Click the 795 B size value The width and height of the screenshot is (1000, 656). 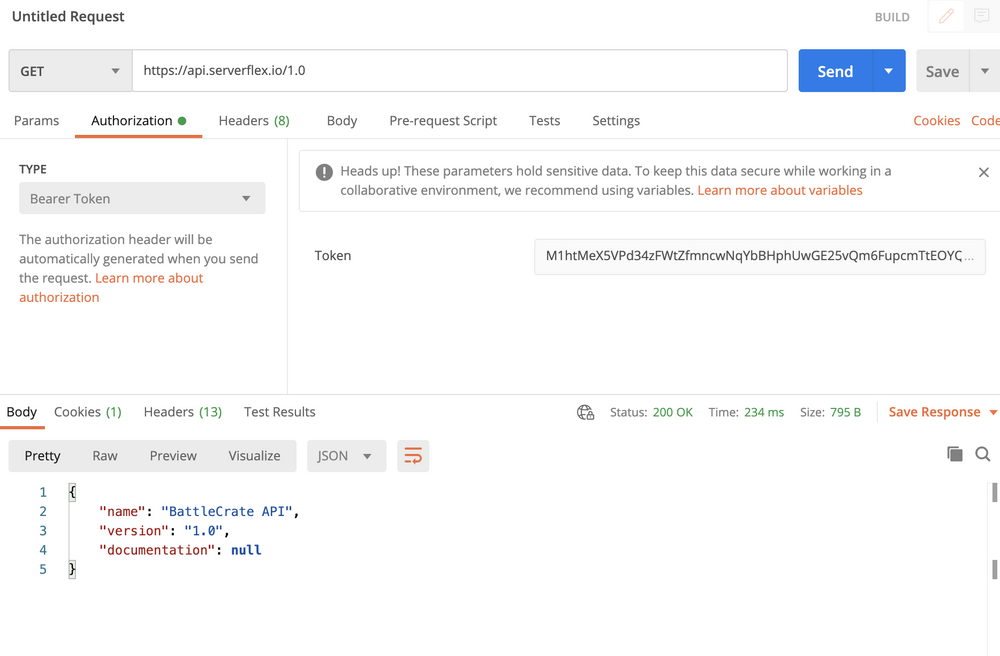click(845, 412)
